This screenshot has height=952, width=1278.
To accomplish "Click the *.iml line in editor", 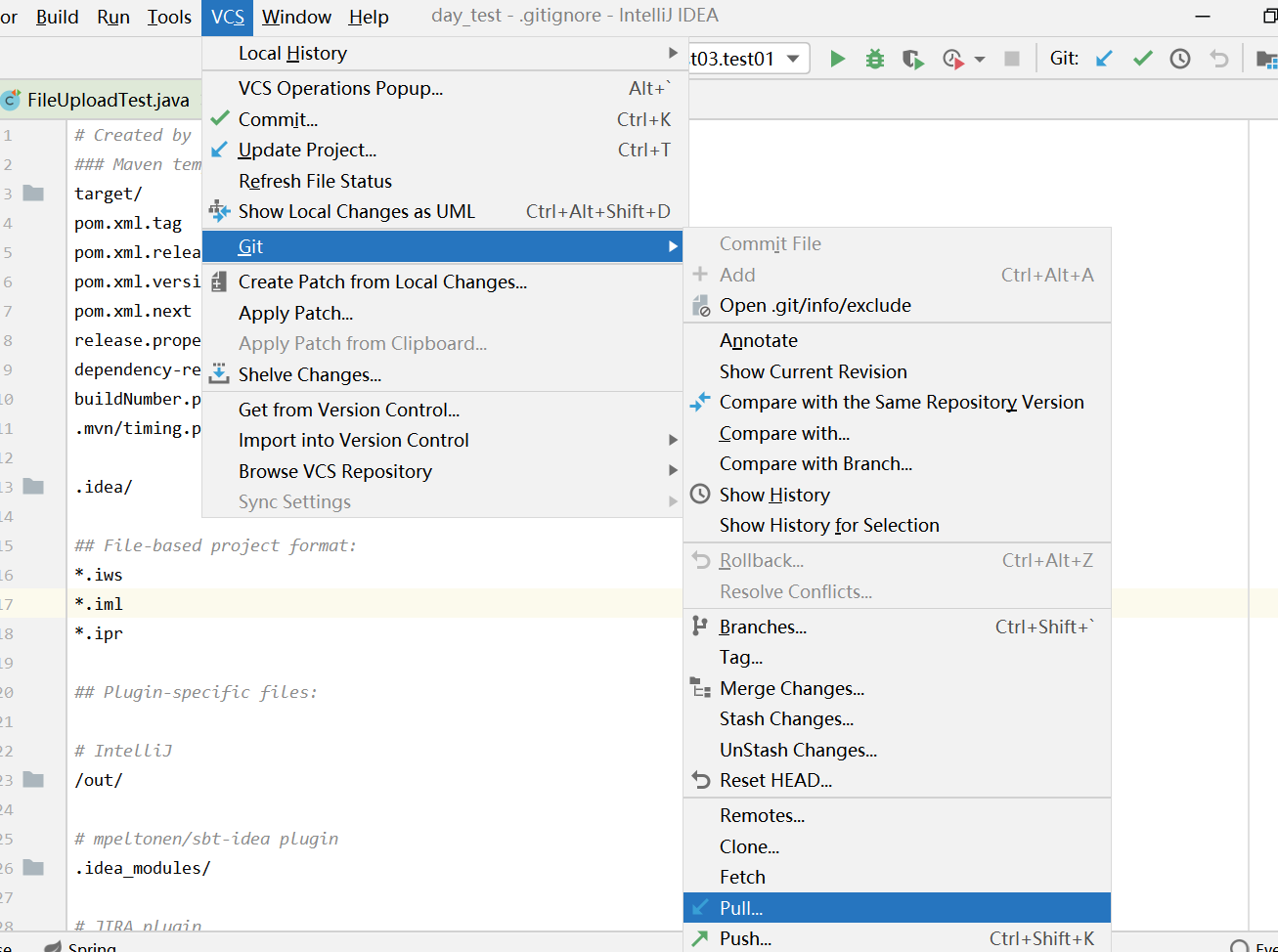I will coord(99,604).
